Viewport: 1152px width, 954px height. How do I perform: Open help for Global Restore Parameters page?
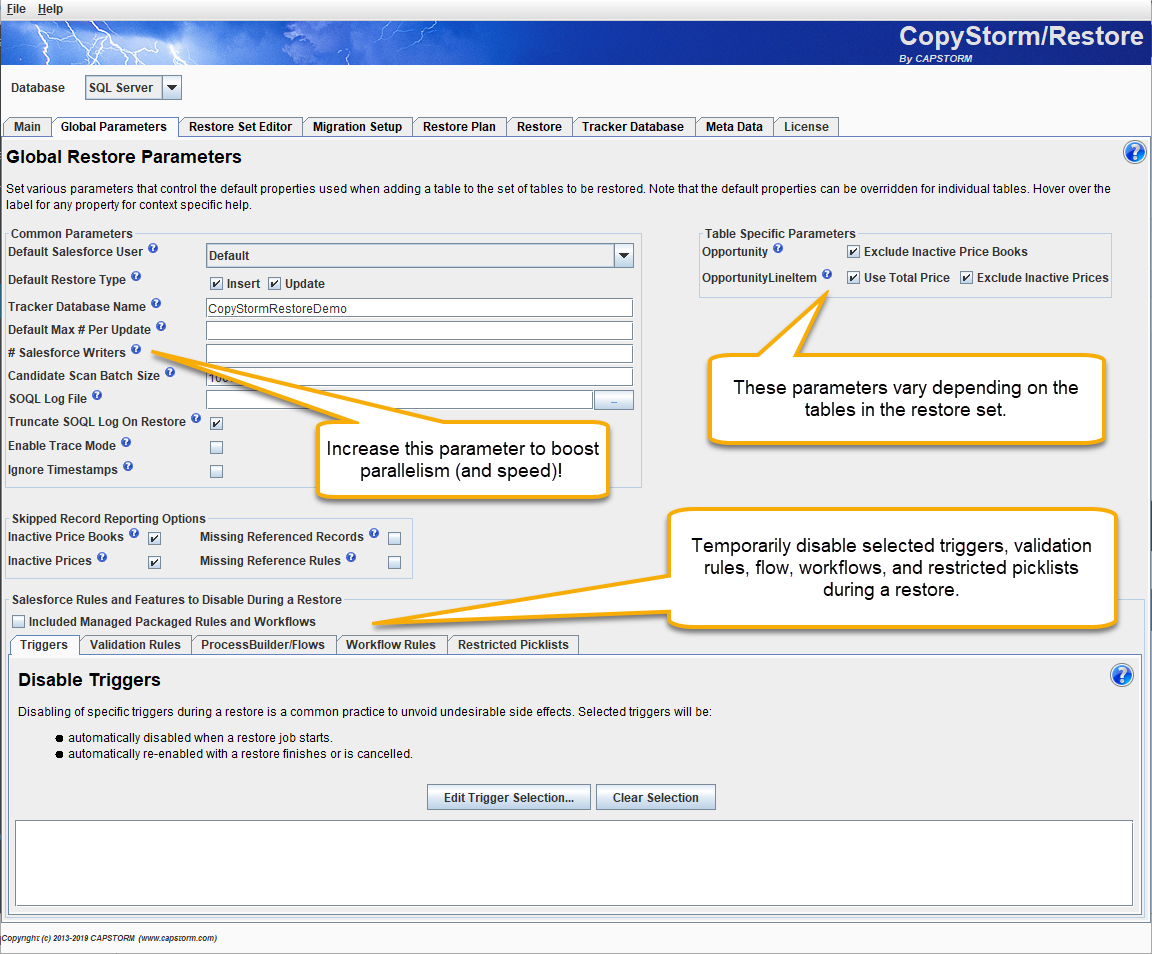click(1134, 152)
